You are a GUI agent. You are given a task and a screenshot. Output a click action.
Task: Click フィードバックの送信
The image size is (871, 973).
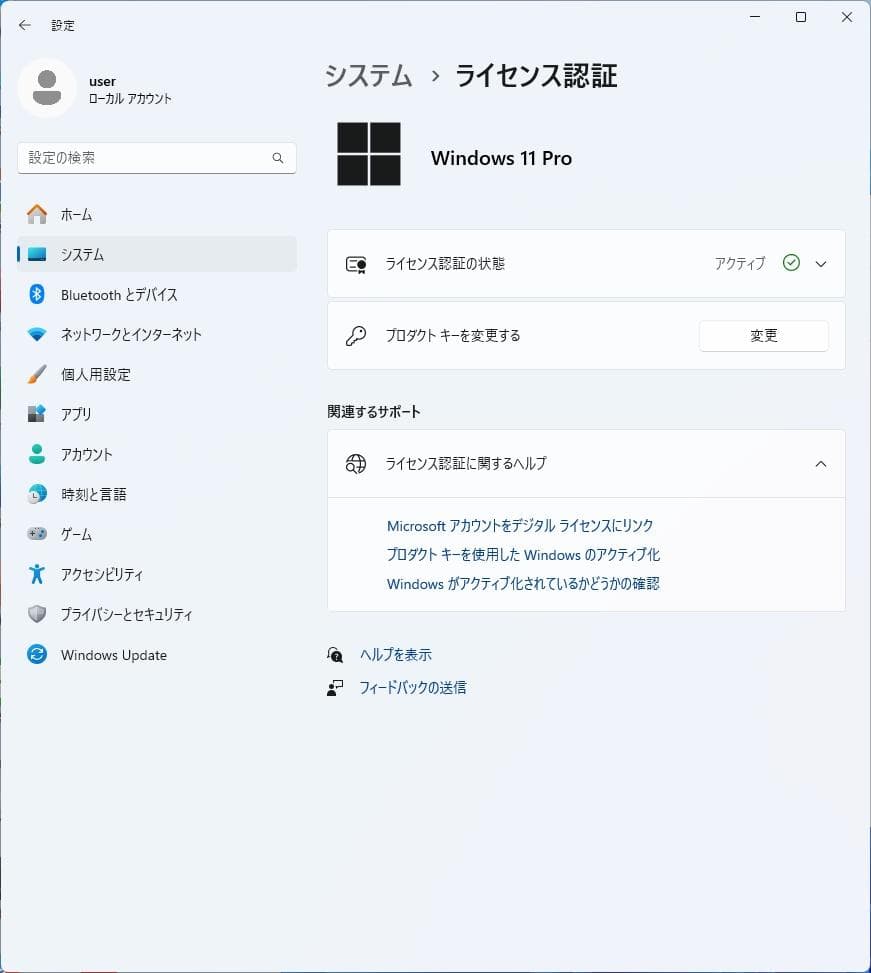[413, 687]
